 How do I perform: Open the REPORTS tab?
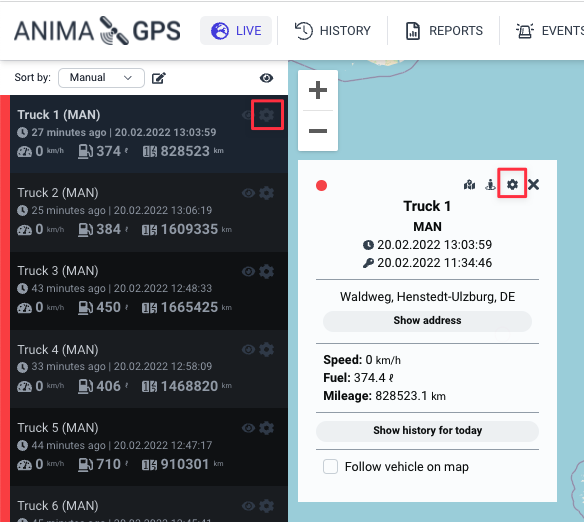(444, 31)
